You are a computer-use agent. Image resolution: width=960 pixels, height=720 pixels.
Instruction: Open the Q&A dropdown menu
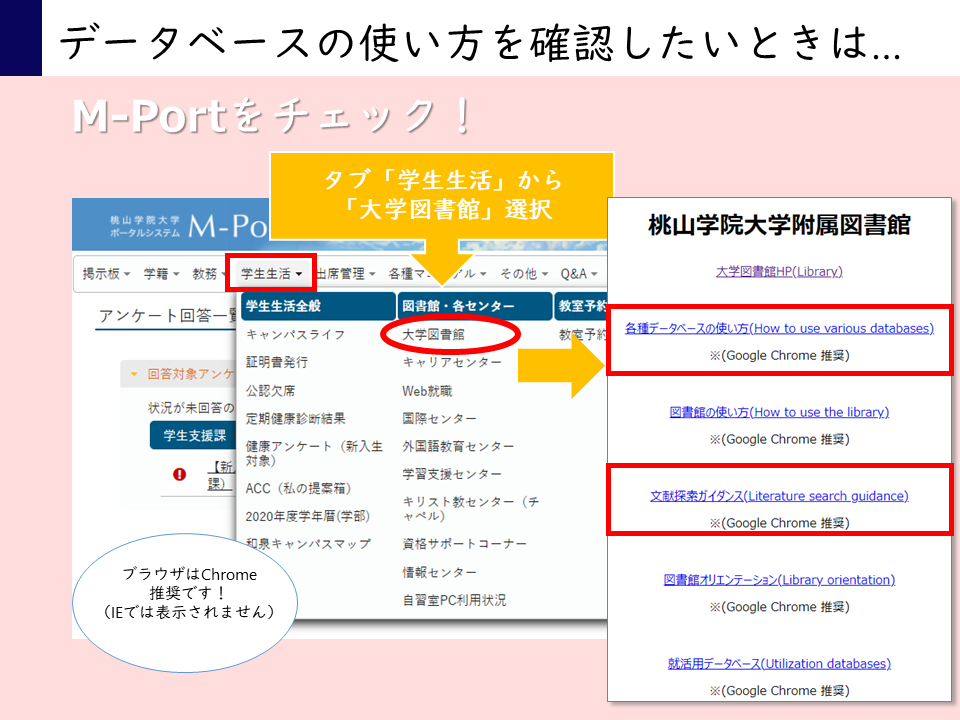point(579,274)
